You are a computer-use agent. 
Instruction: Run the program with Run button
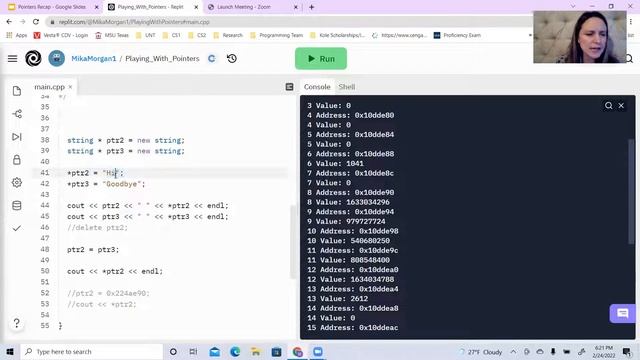[x=321, y=59]
